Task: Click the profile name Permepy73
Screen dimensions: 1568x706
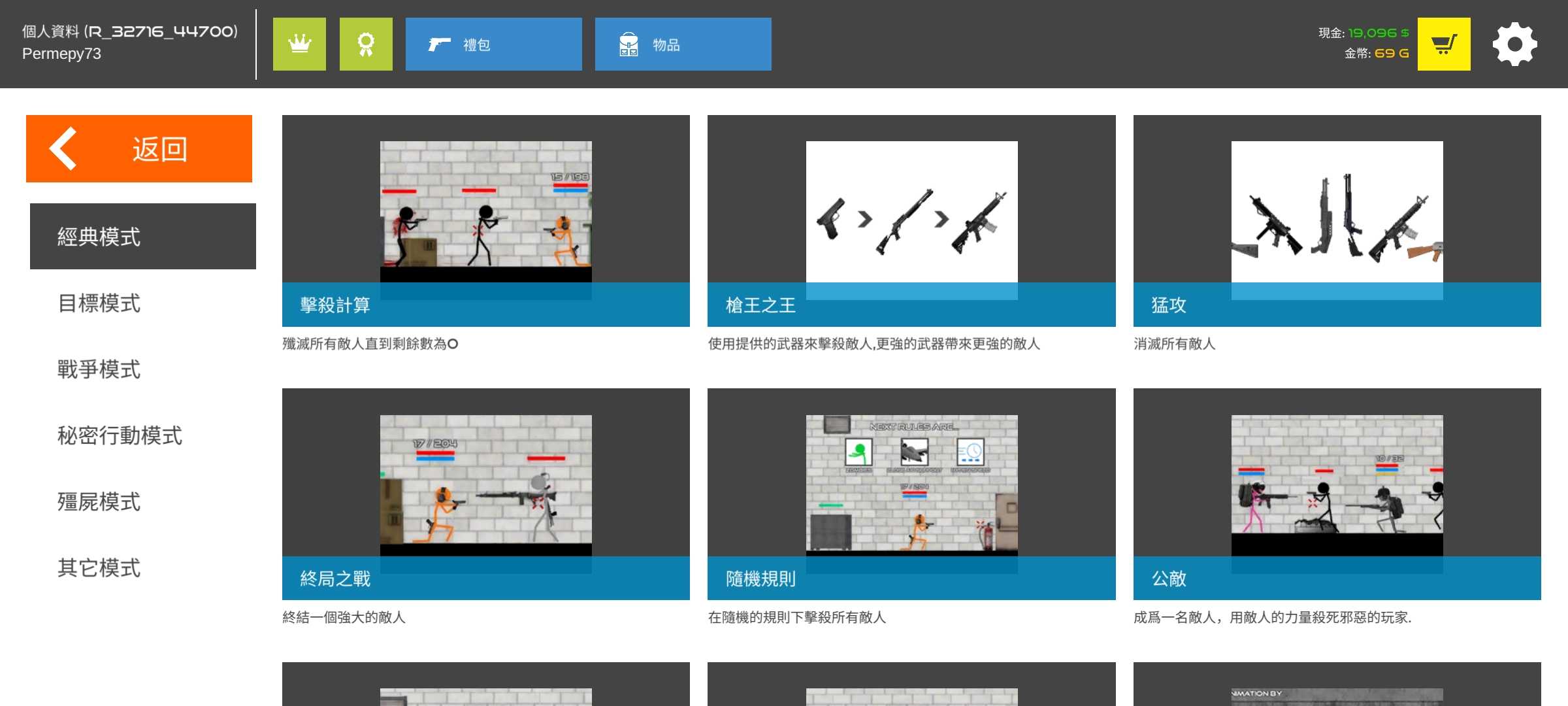Action: 62,54
